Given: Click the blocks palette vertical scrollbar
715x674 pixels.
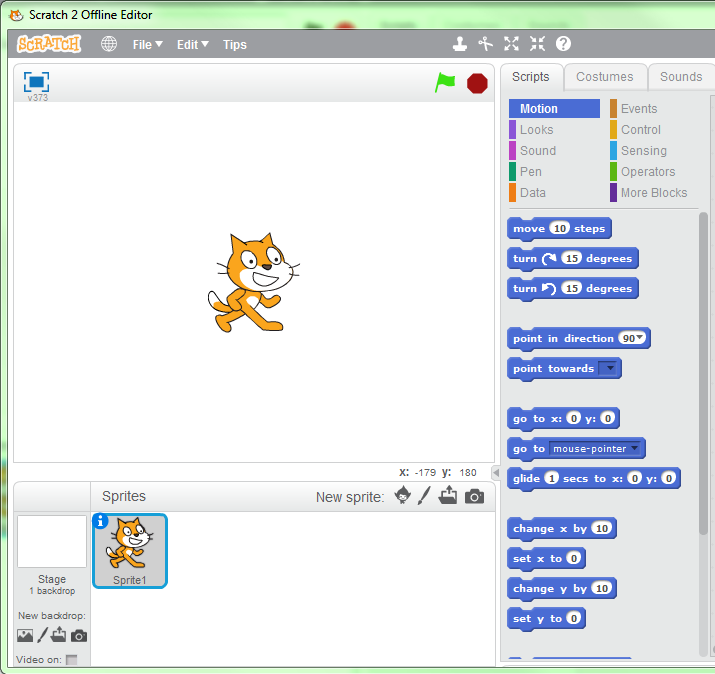Looking at the screenshot, I should [x=703, y=374].
